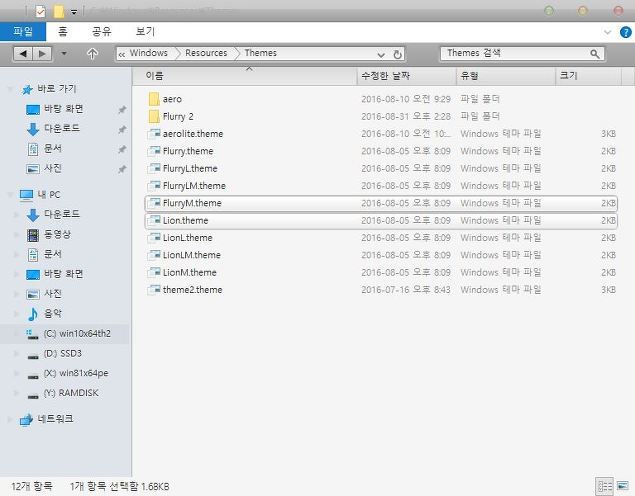Open the help question mark icon

tap(625, 32)
